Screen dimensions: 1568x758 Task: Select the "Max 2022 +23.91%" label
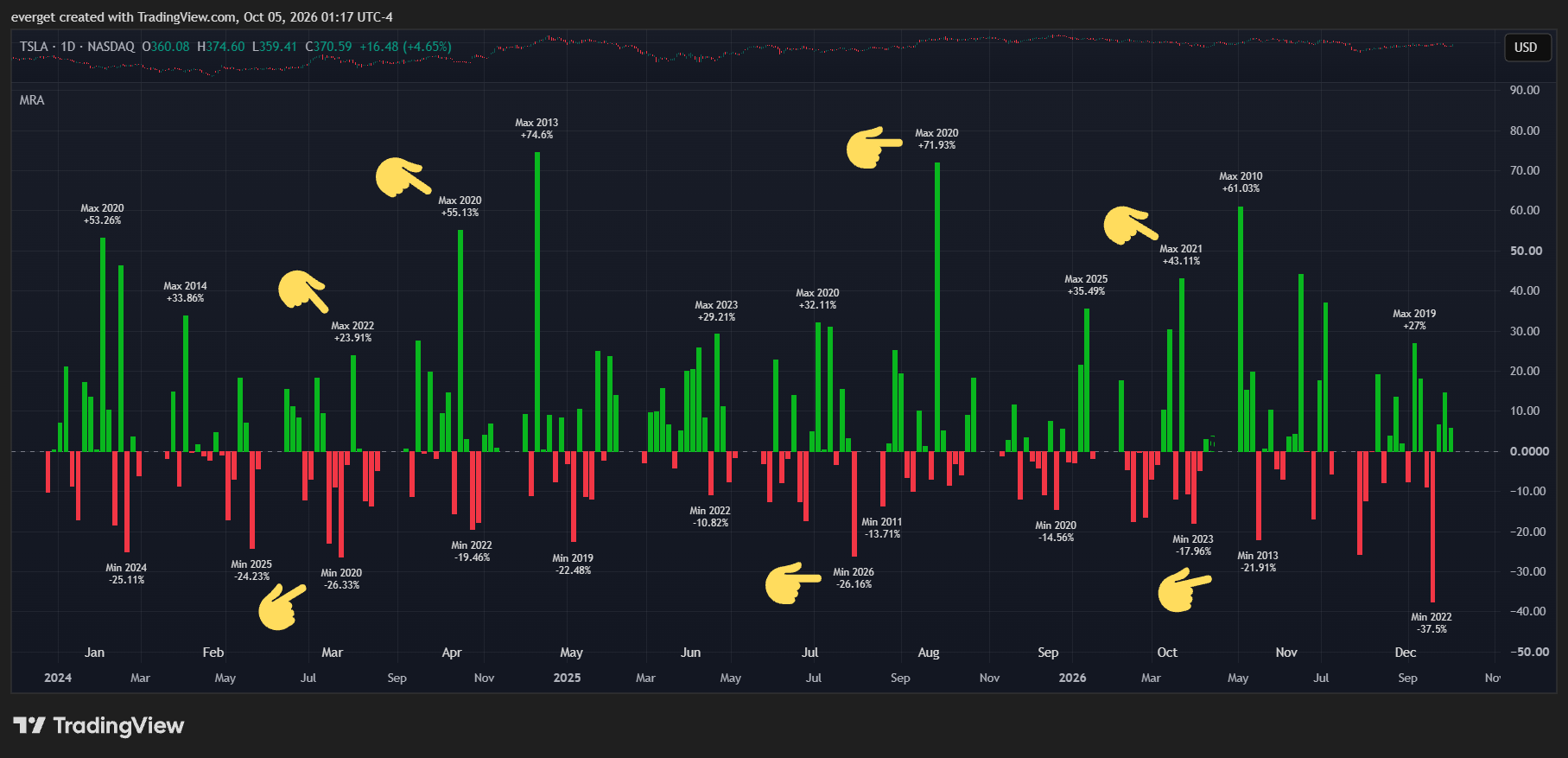tap(352, 332)
